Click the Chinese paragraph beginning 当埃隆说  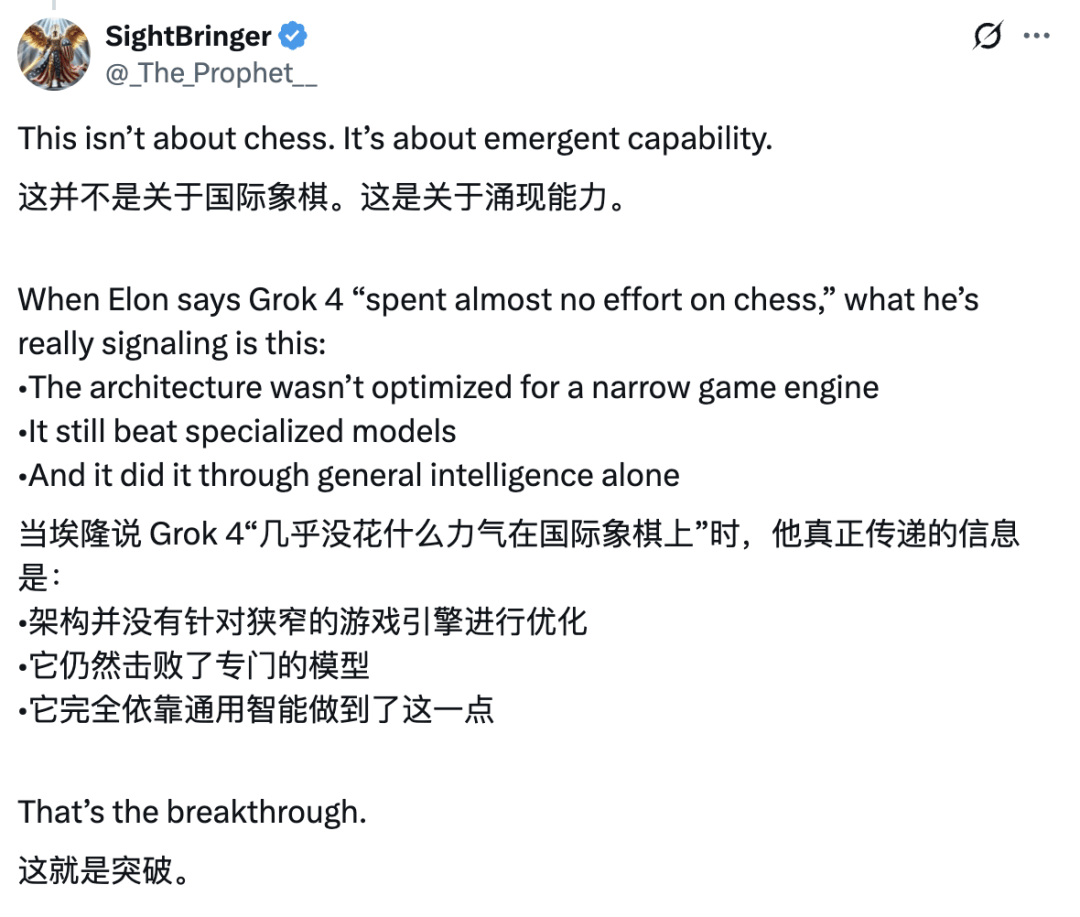[519, 555]
